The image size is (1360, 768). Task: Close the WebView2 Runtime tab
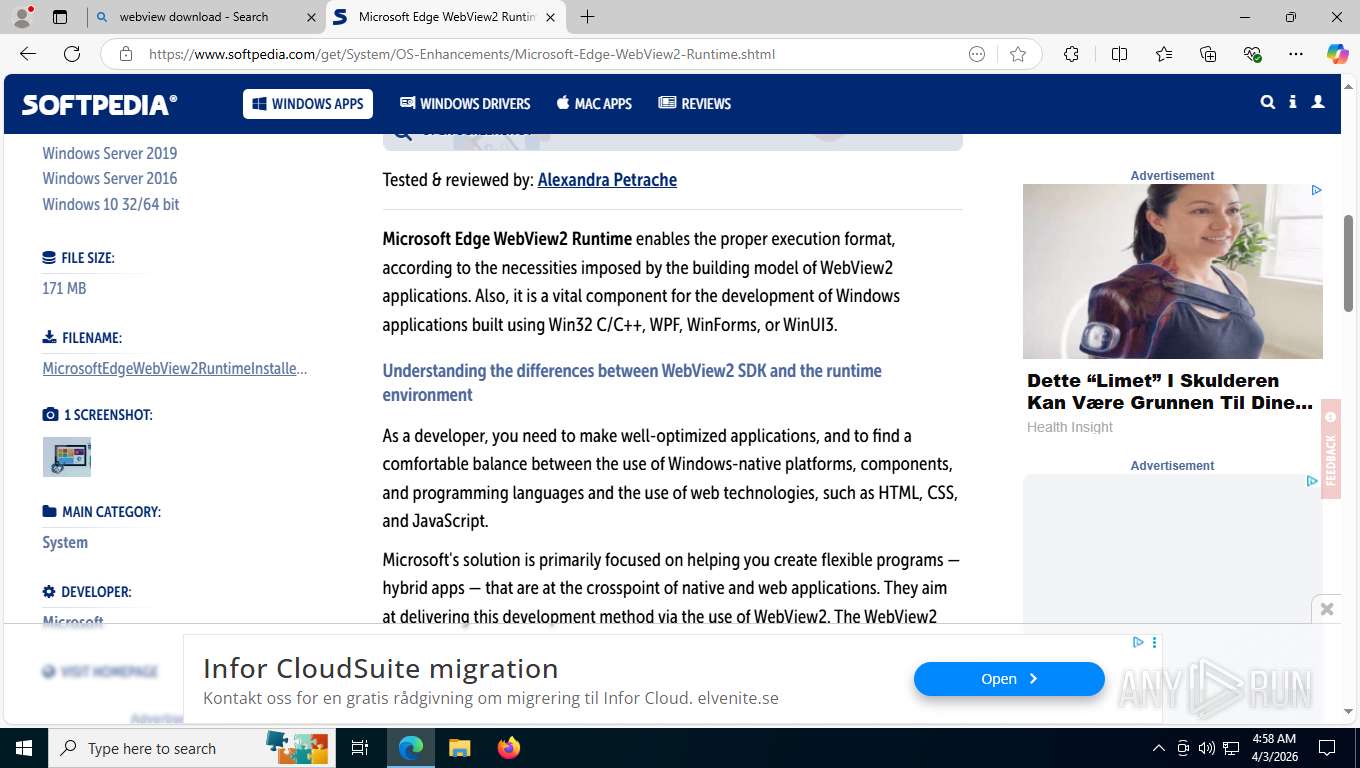coord(552,17)
